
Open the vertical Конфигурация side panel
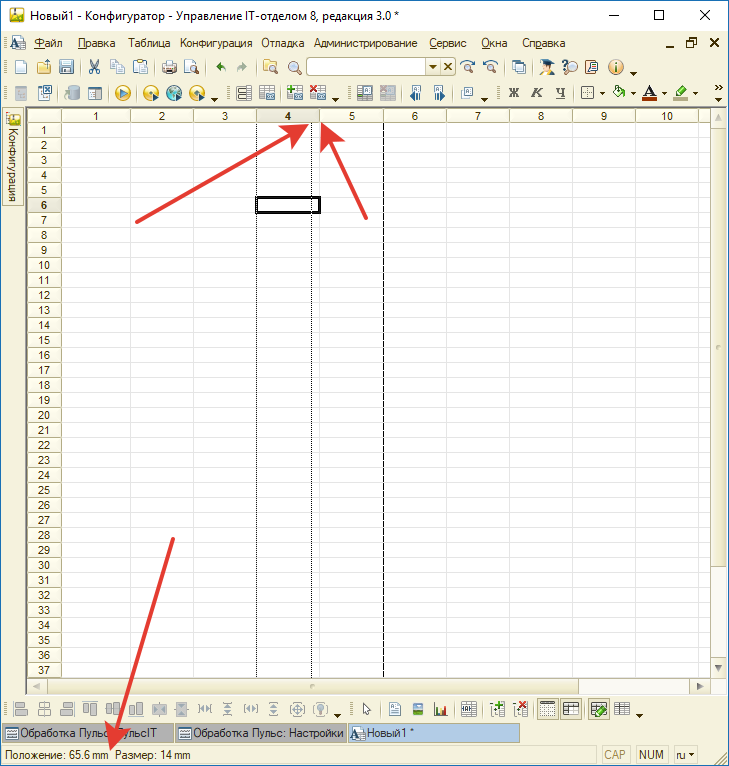click(13, 158)
